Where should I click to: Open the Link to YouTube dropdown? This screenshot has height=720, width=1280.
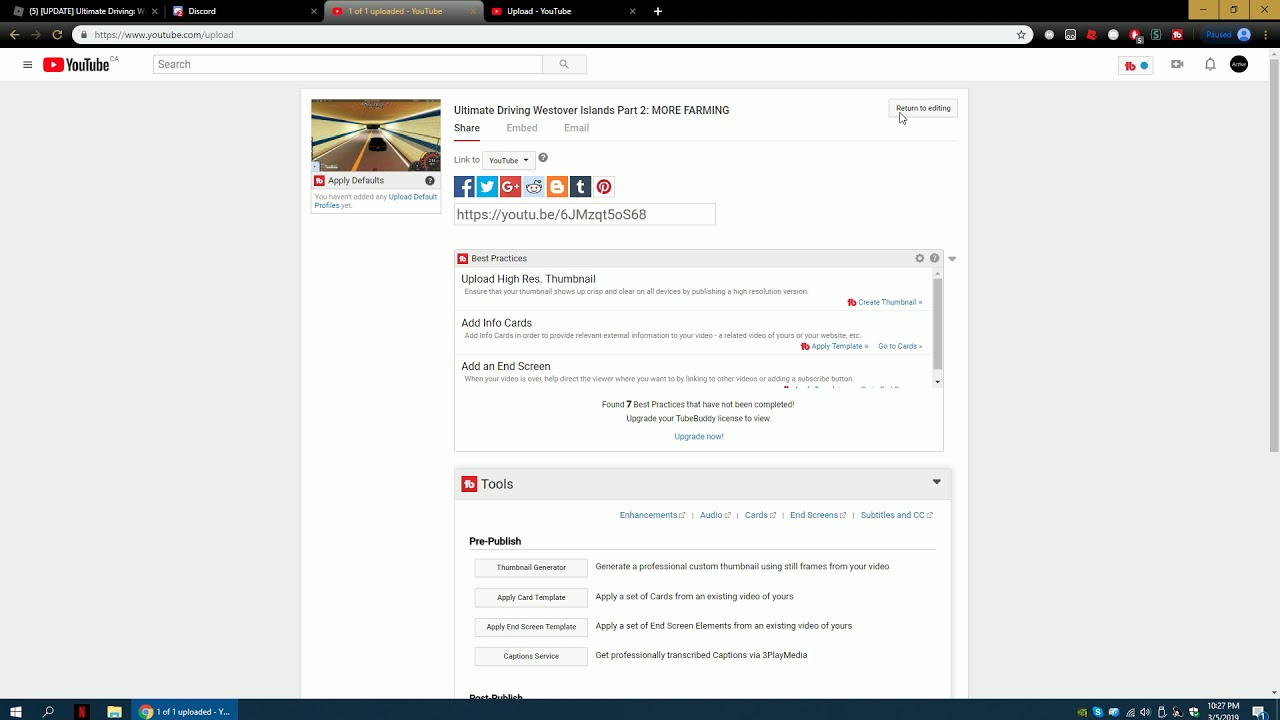point(508,160)
